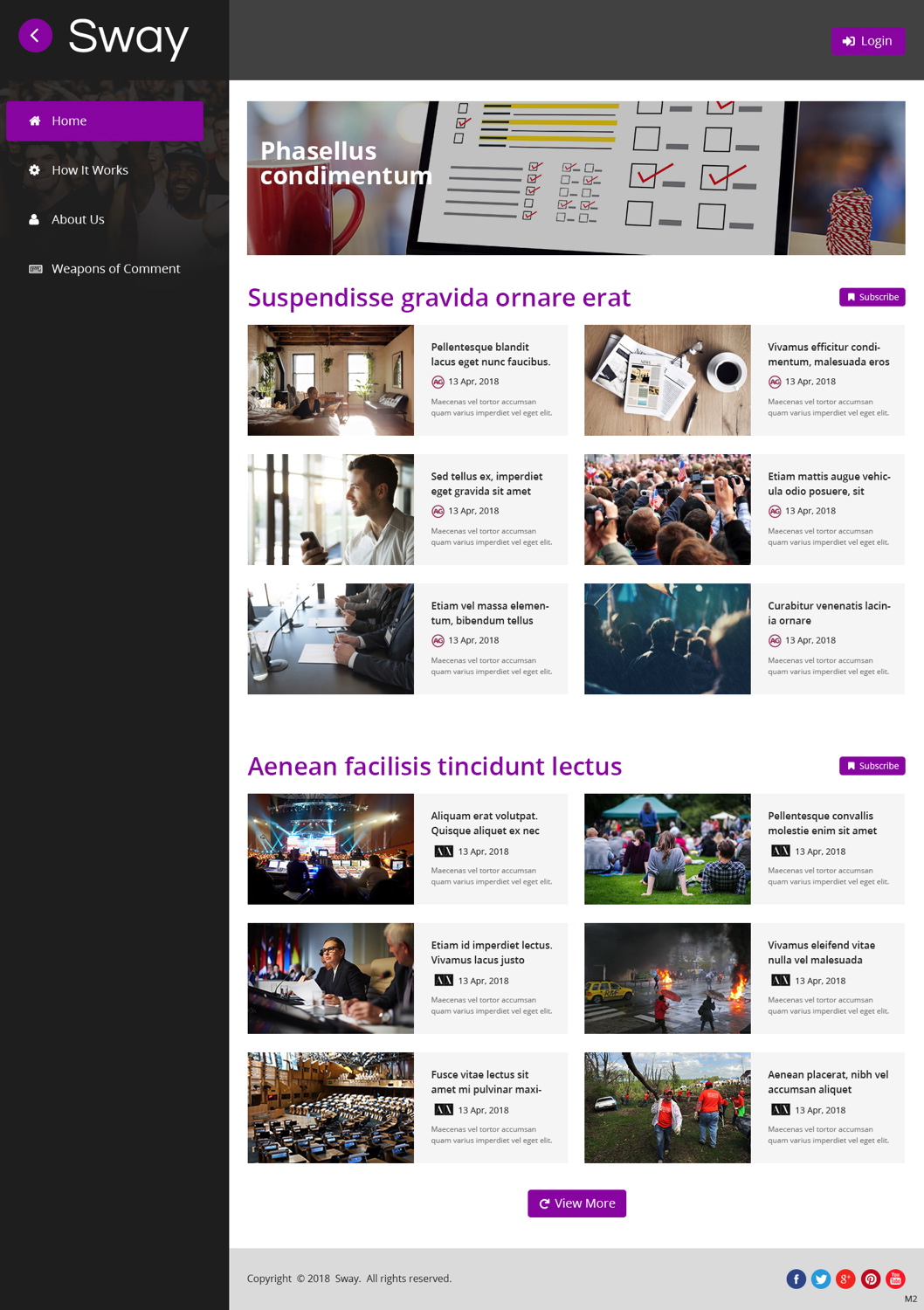Viewport: 924px width, 1310px height.
Task: Select Home in the sidebar menu
Action: pos(105,121)
